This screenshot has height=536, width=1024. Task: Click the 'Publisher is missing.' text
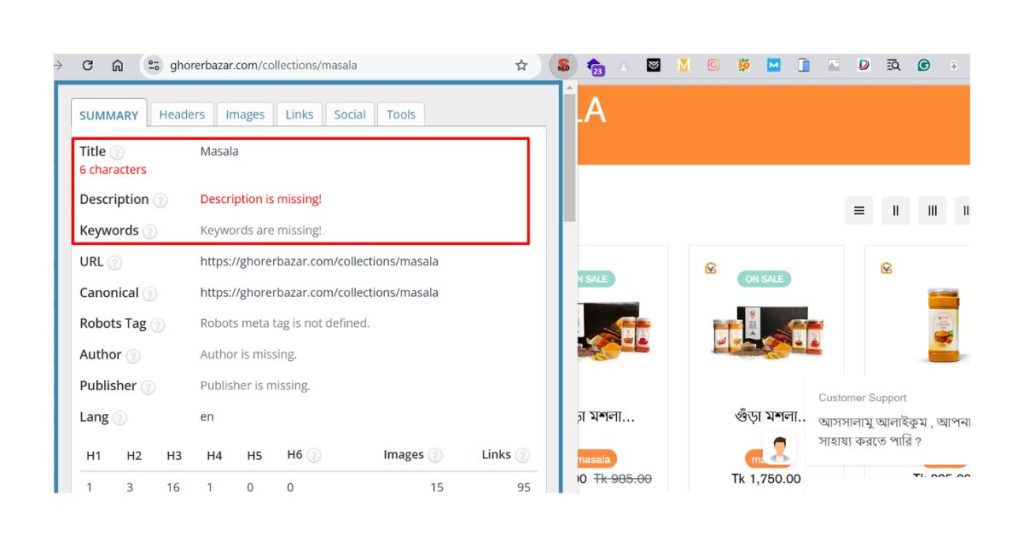click(x=255, y=386)
